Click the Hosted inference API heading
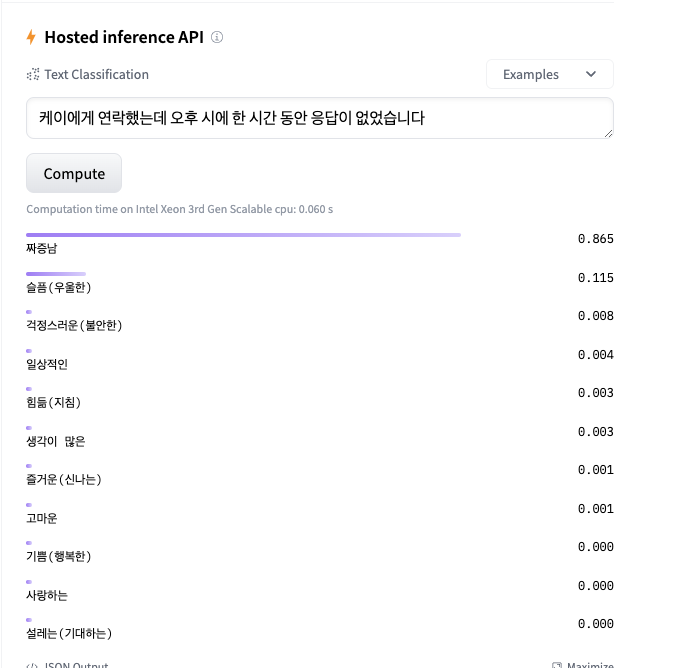The image size is (675, 668). 124,37
